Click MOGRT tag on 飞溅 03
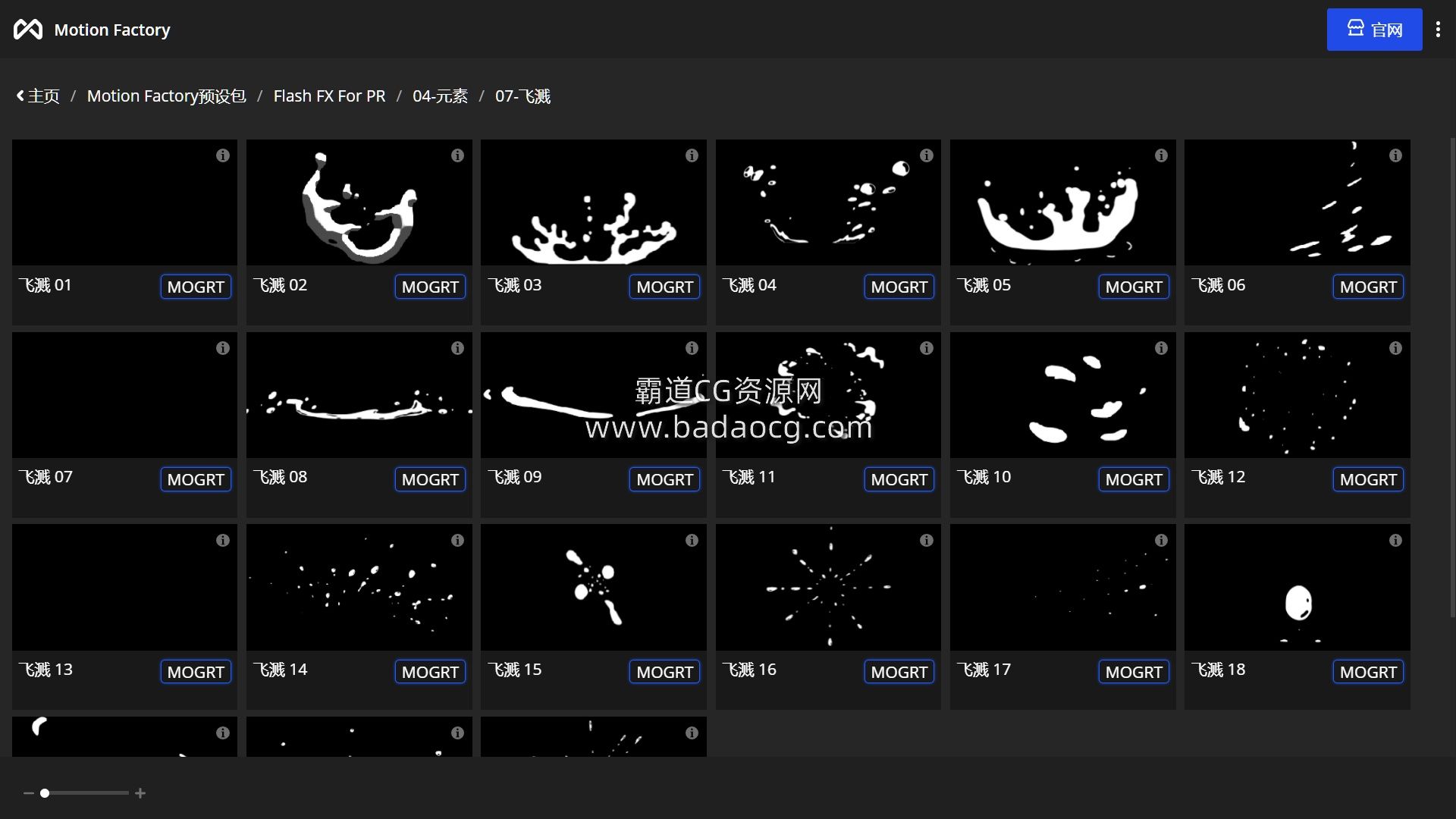This screenshot has height=819, width=1456. click(x=664, y=287)
